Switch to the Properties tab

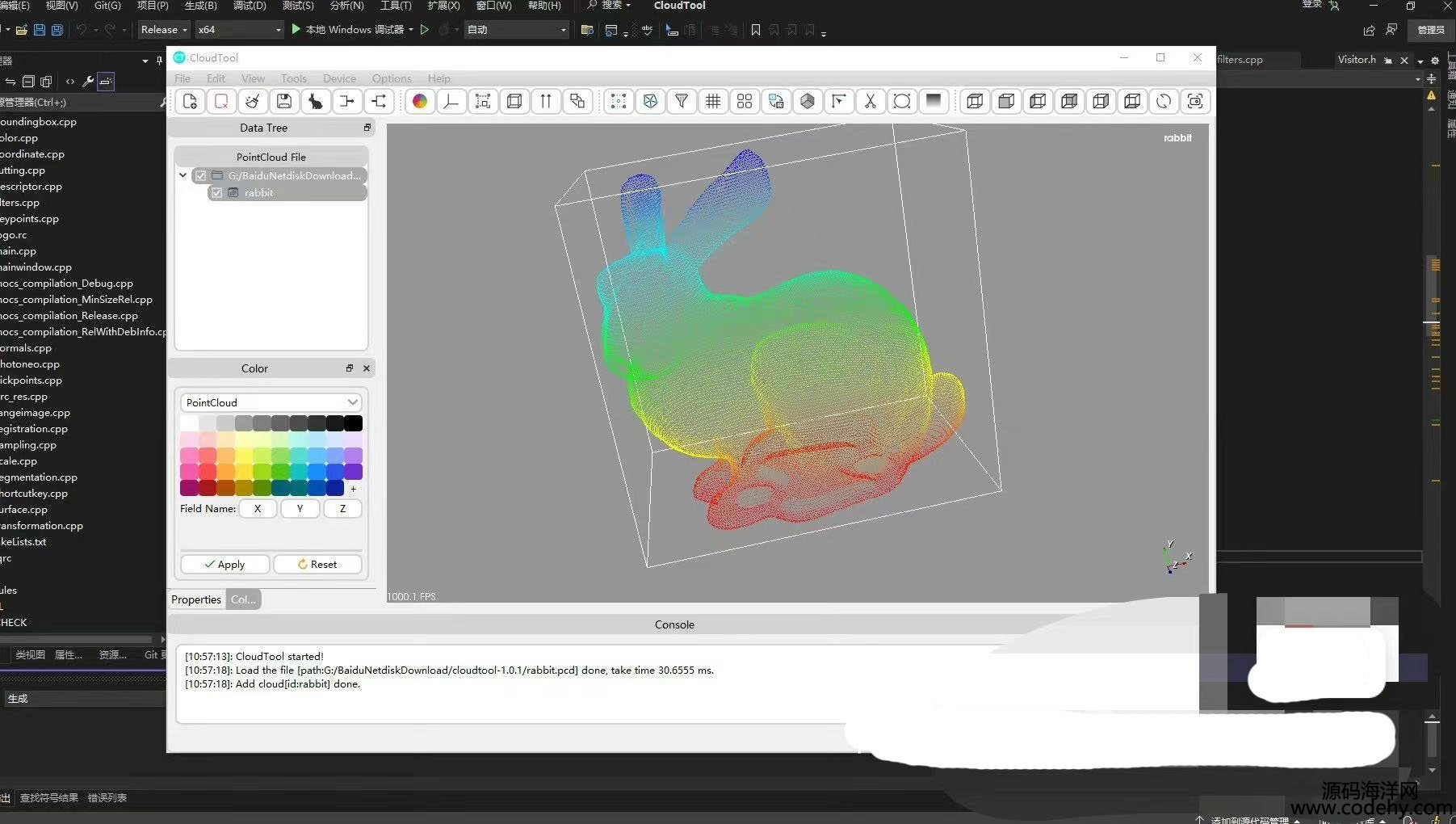coord(196,599)
